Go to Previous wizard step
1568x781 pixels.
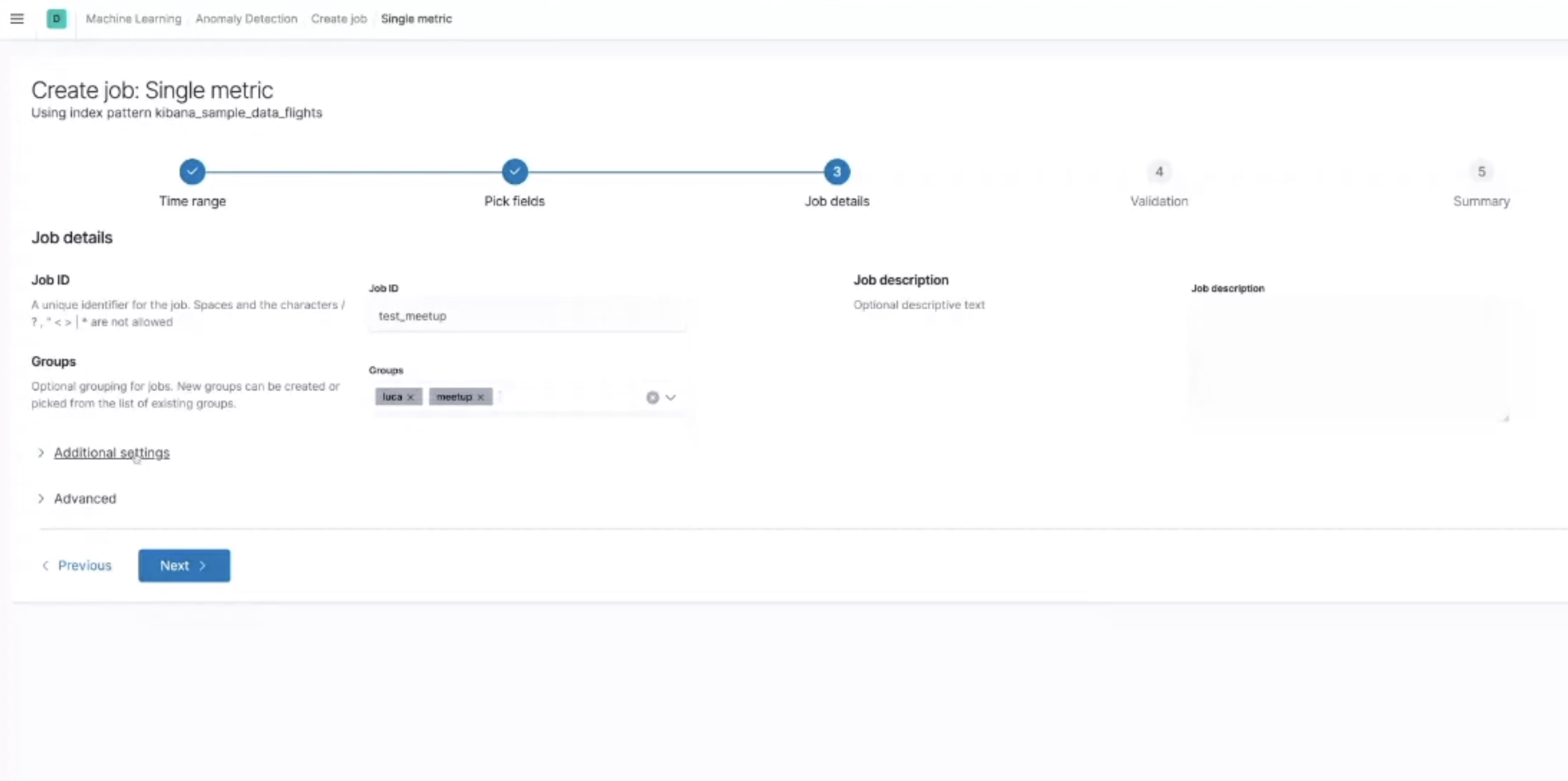point(76,565)
